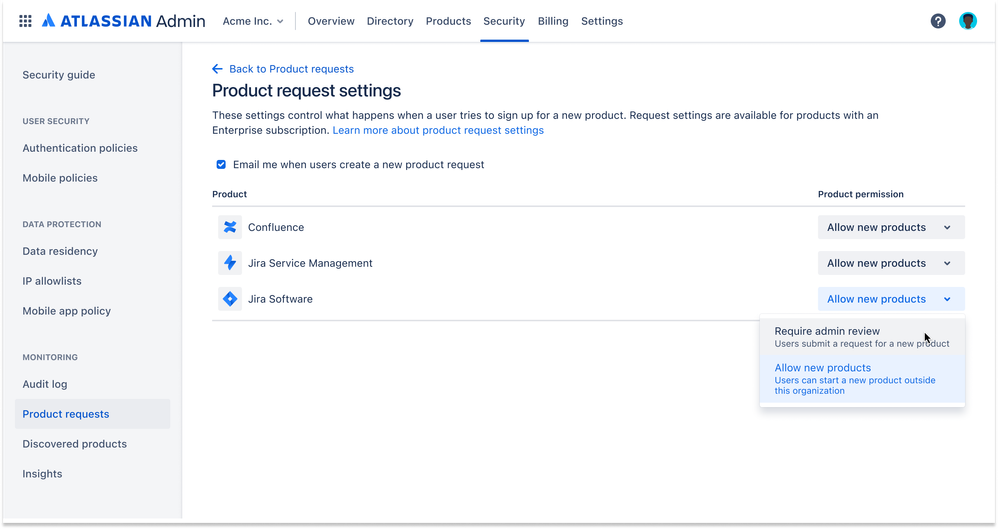Click the Jira Service Management icon

tap(230, 263)
